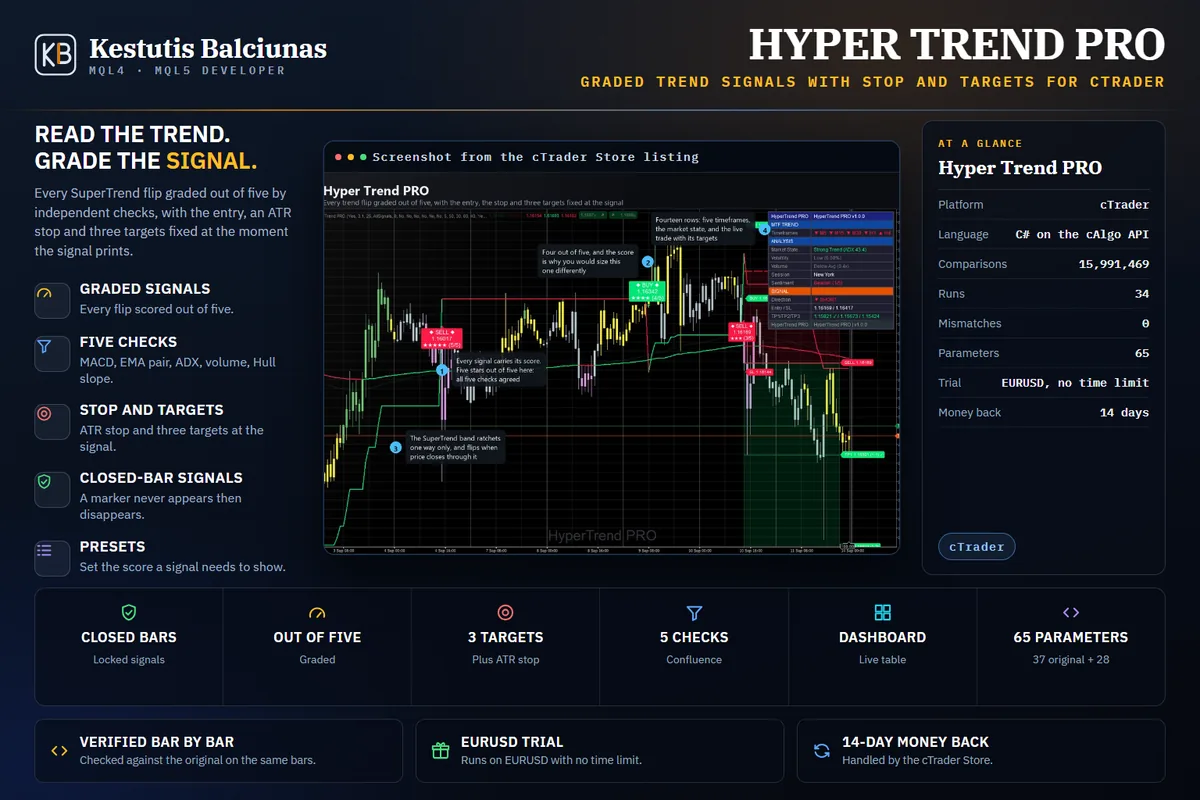Click the 'AT A GLANCE' label

[x=980, y=144]
